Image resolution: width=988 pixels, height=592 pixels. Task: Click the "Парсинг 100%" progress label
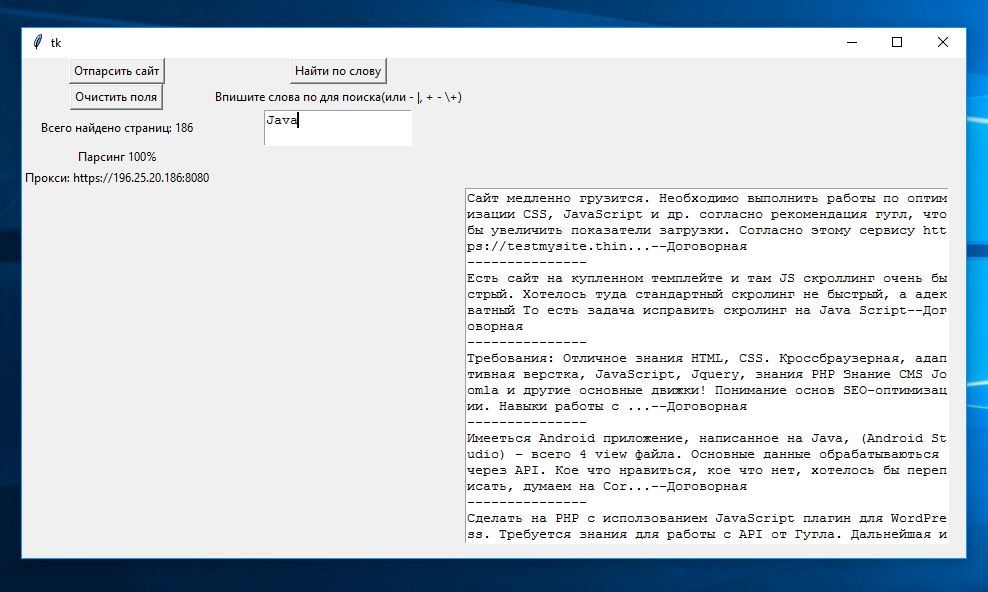(118, 156)
